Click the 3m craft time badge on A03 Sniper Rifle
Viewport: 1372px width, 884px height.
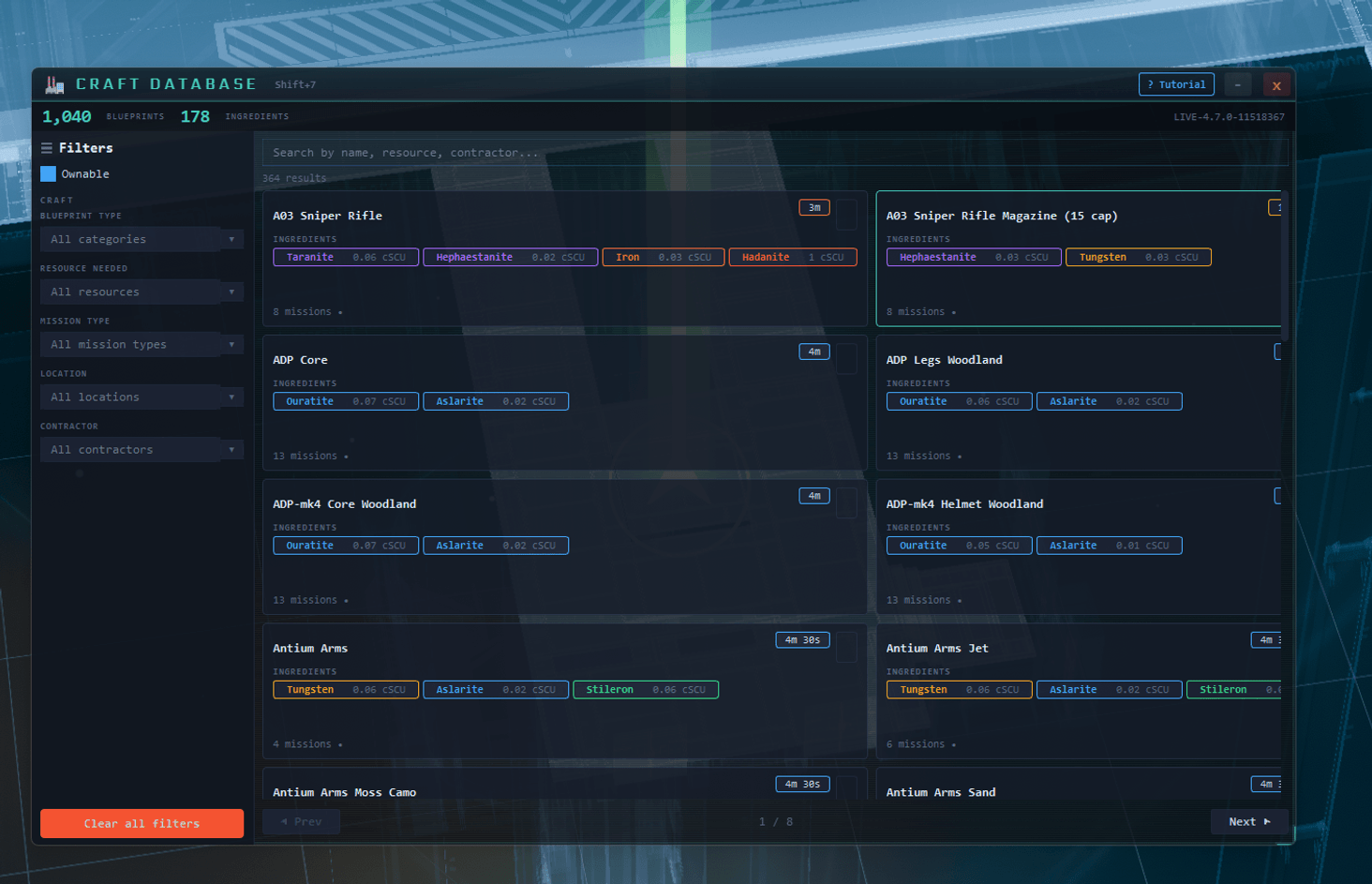pos(814,208)
